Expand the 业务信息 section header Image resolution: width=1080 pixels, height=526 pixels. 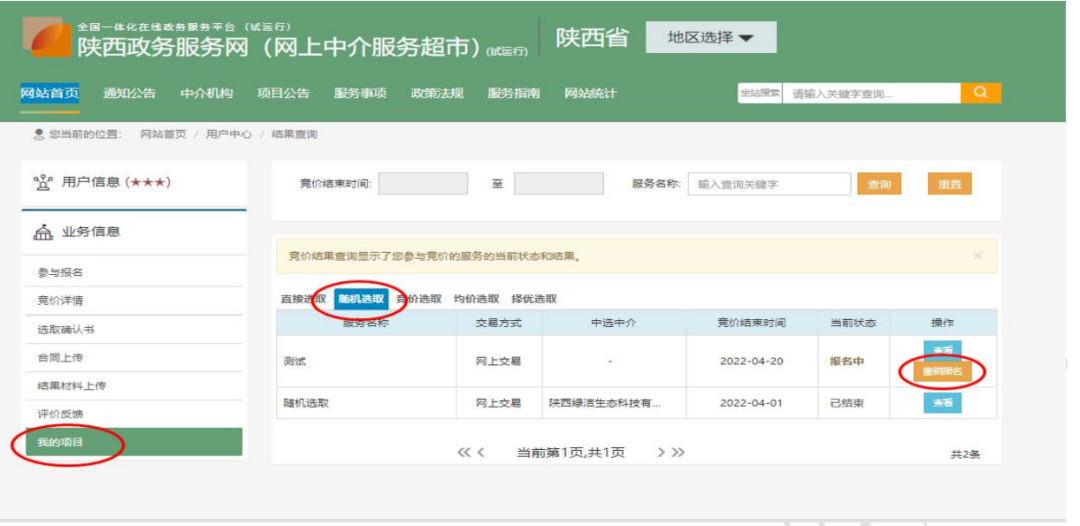tap(134, 232)
